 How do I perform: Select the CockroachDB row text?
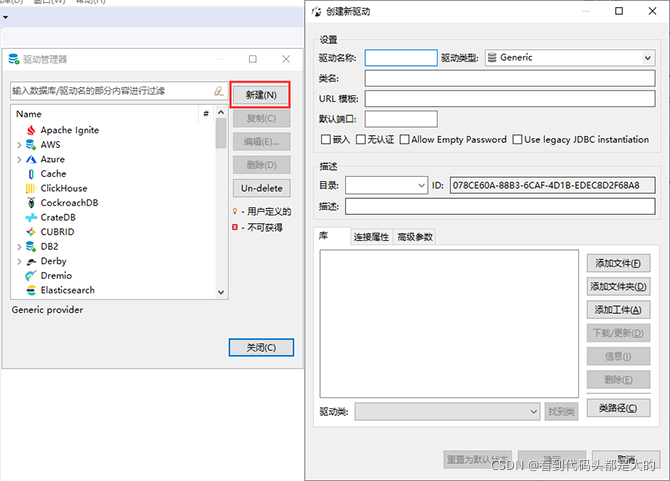point(69,202)
